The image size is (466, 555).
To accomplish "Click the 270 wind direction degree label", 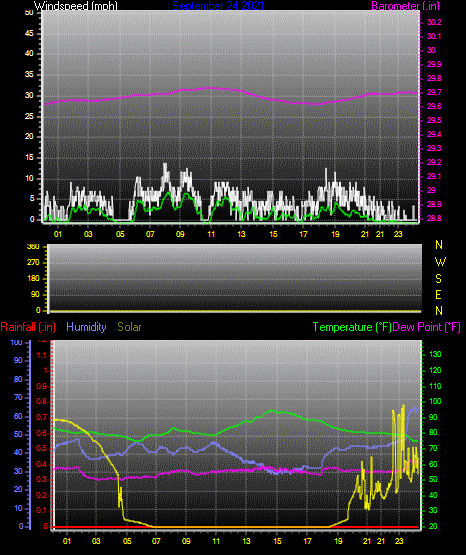I will (x=33, y=263).
